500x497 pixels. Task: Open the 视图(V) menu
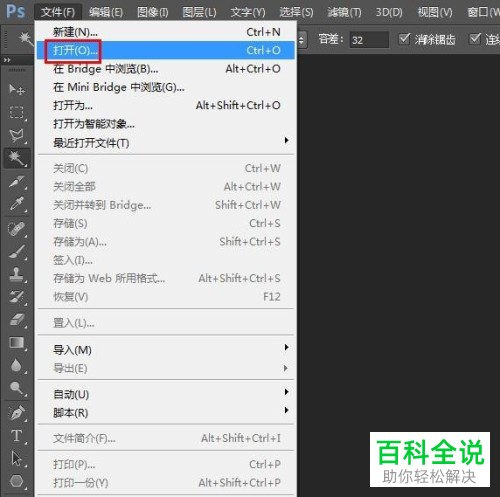435,12
